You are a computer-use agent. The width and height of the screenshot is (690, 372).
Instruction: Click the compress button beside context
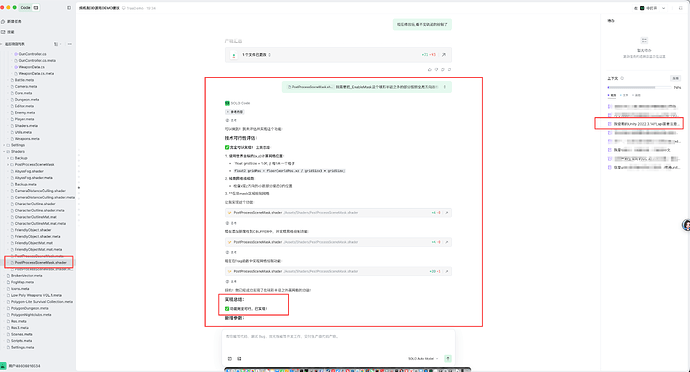click(x=675, y=78)
